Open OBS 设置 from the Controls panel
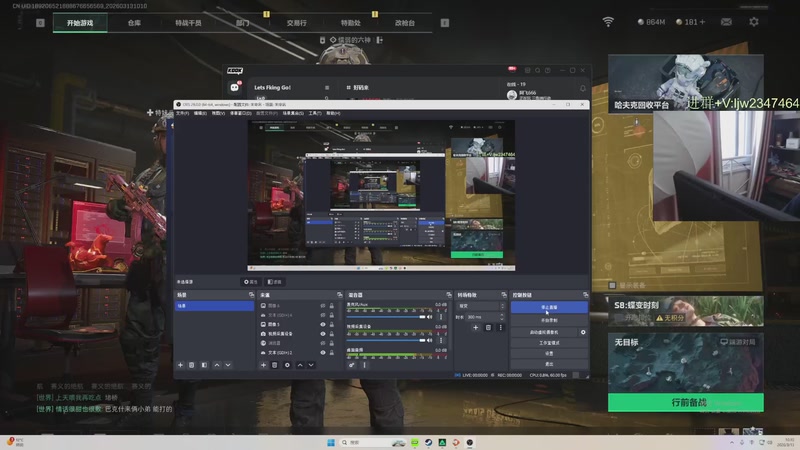Screen dimensions: 800x450 tap(549, 354)
